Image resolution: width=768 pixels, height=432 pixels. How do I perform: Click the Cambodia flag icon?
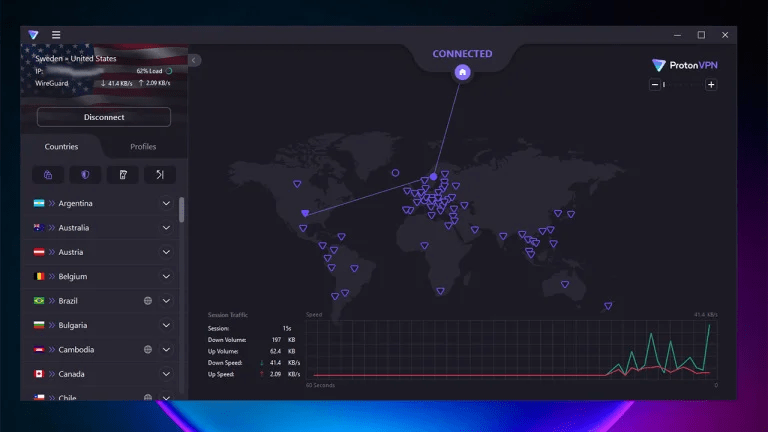pyautogui.click(x=39, y=350)
